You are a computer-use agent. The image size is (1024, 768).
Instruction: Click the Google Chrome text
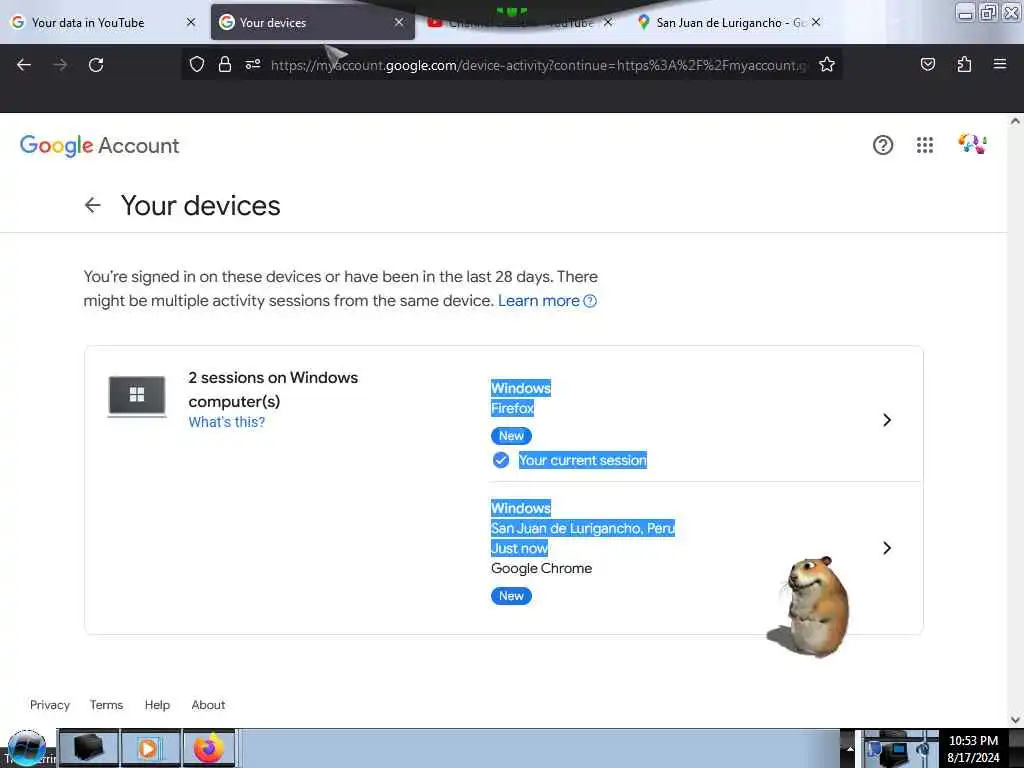pyautogui.click(x=541, y=568)
